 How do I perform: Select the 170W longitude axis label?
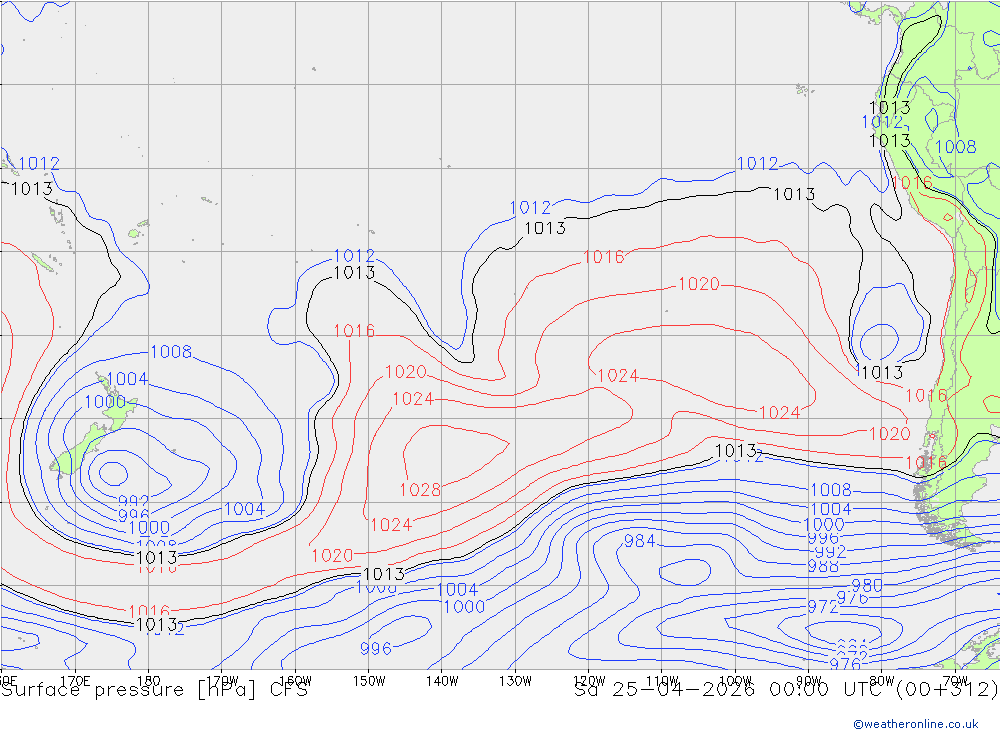click(222, 681)
